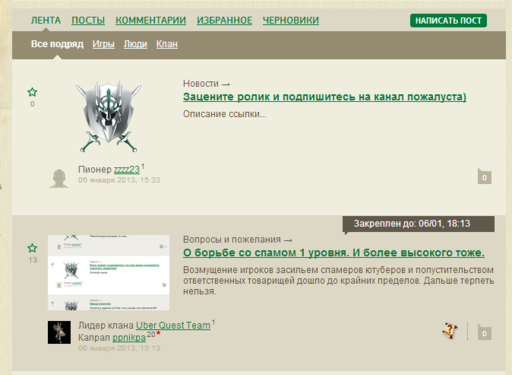Open ppnikpa's dark avatar picture

[59, 332]
